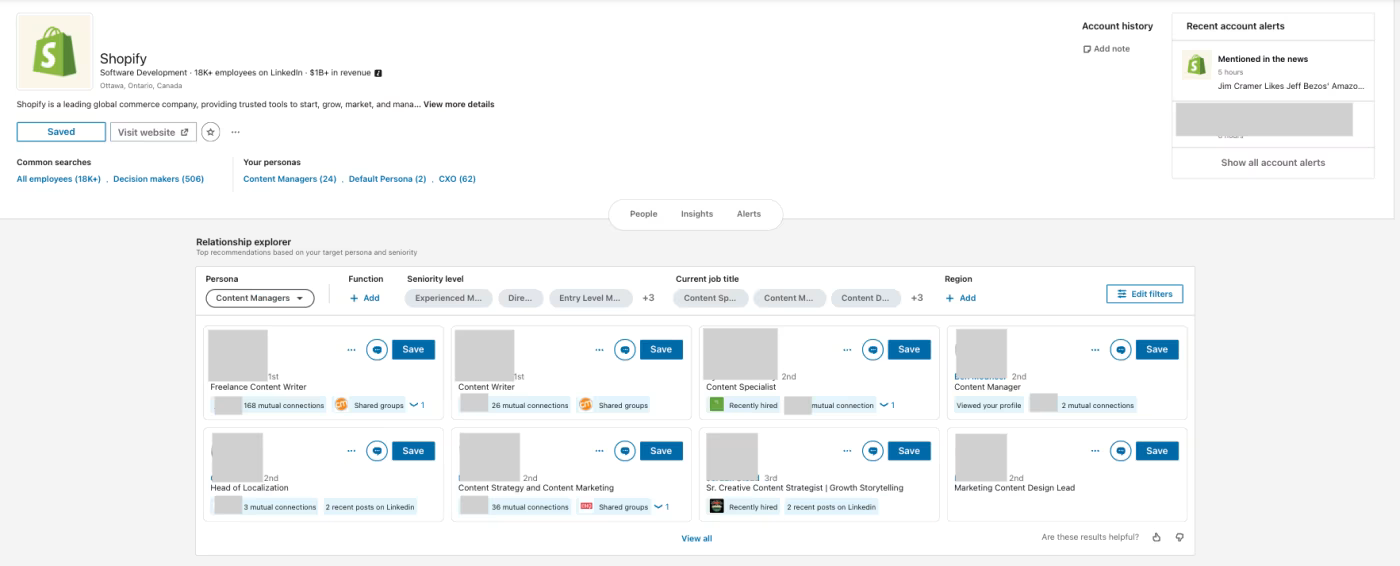Click company icon beside Recently hired on Content Specialist card
The height and width of the screenshot is (566, 1400).
click(x=716, y=405)
